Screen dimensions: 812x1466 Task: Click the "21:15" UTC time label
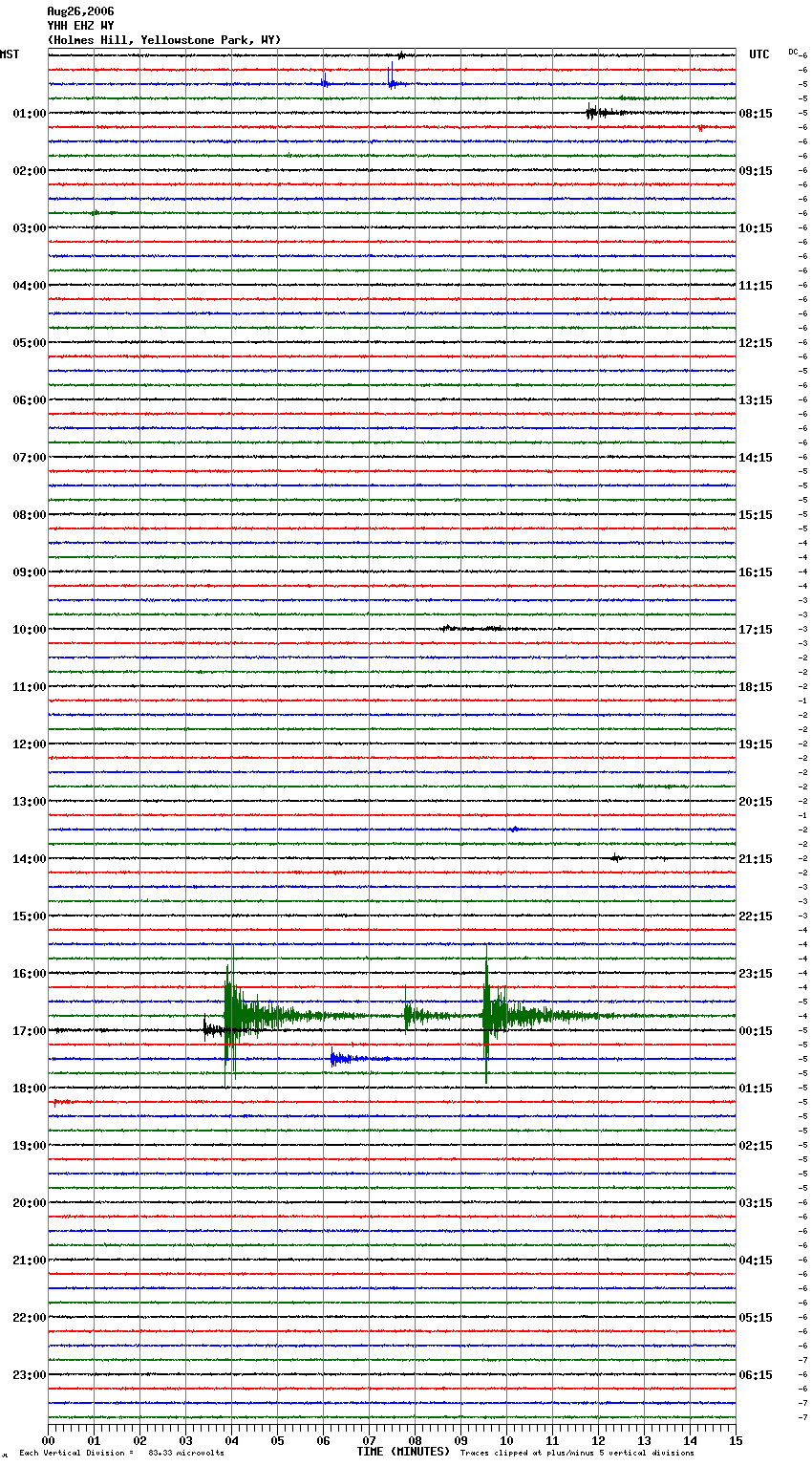click(756, 859)
